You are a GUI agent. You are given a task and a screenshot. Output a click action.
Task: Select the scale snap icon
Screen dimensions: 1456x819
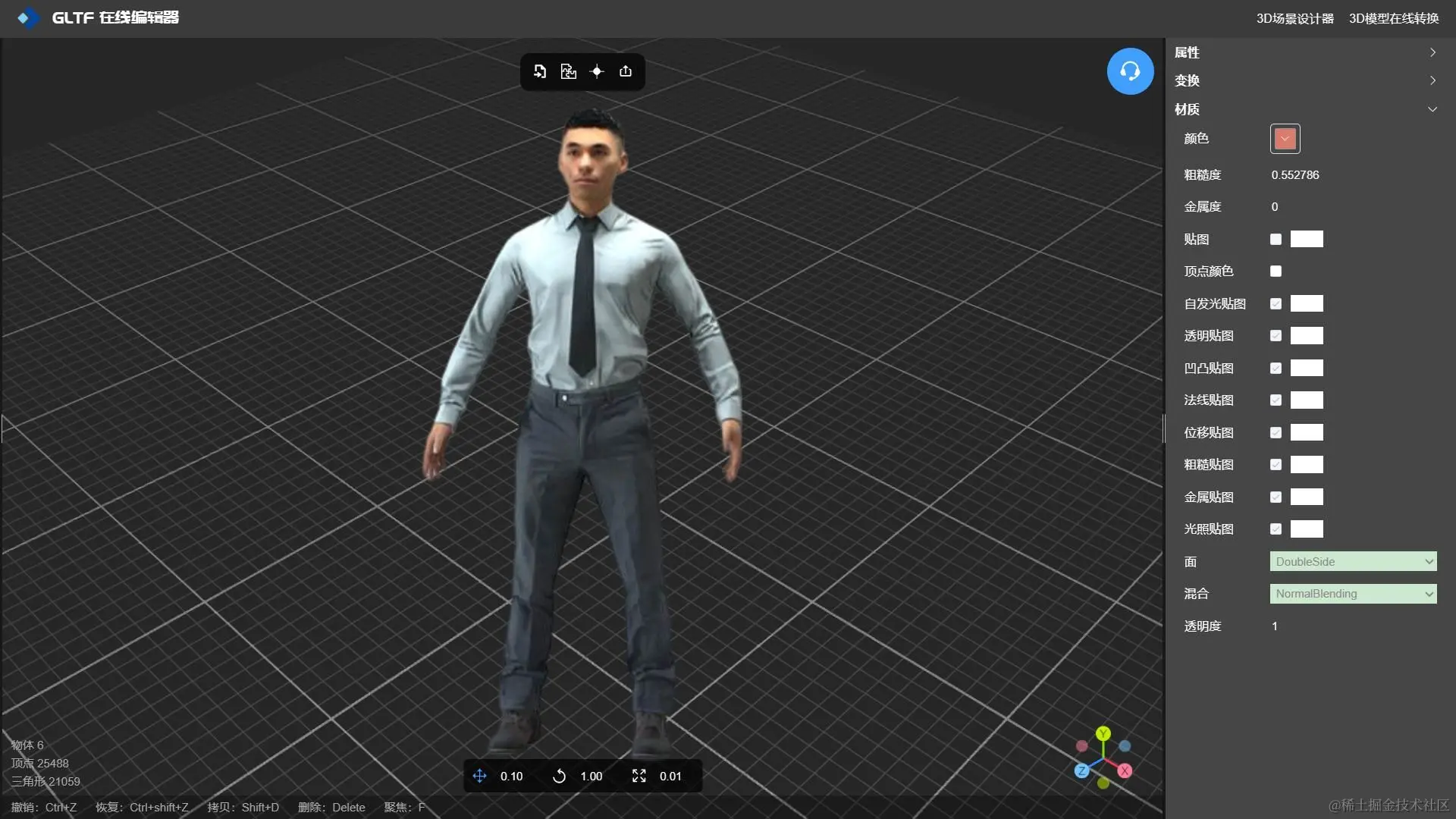(x=639, y=776)
